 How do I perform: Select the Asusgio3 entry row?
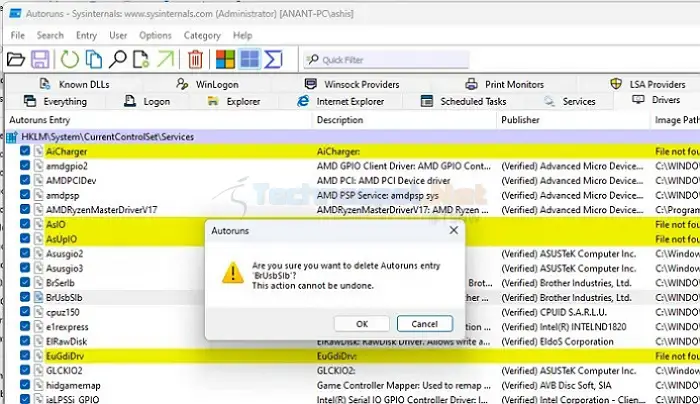point(353,268)
